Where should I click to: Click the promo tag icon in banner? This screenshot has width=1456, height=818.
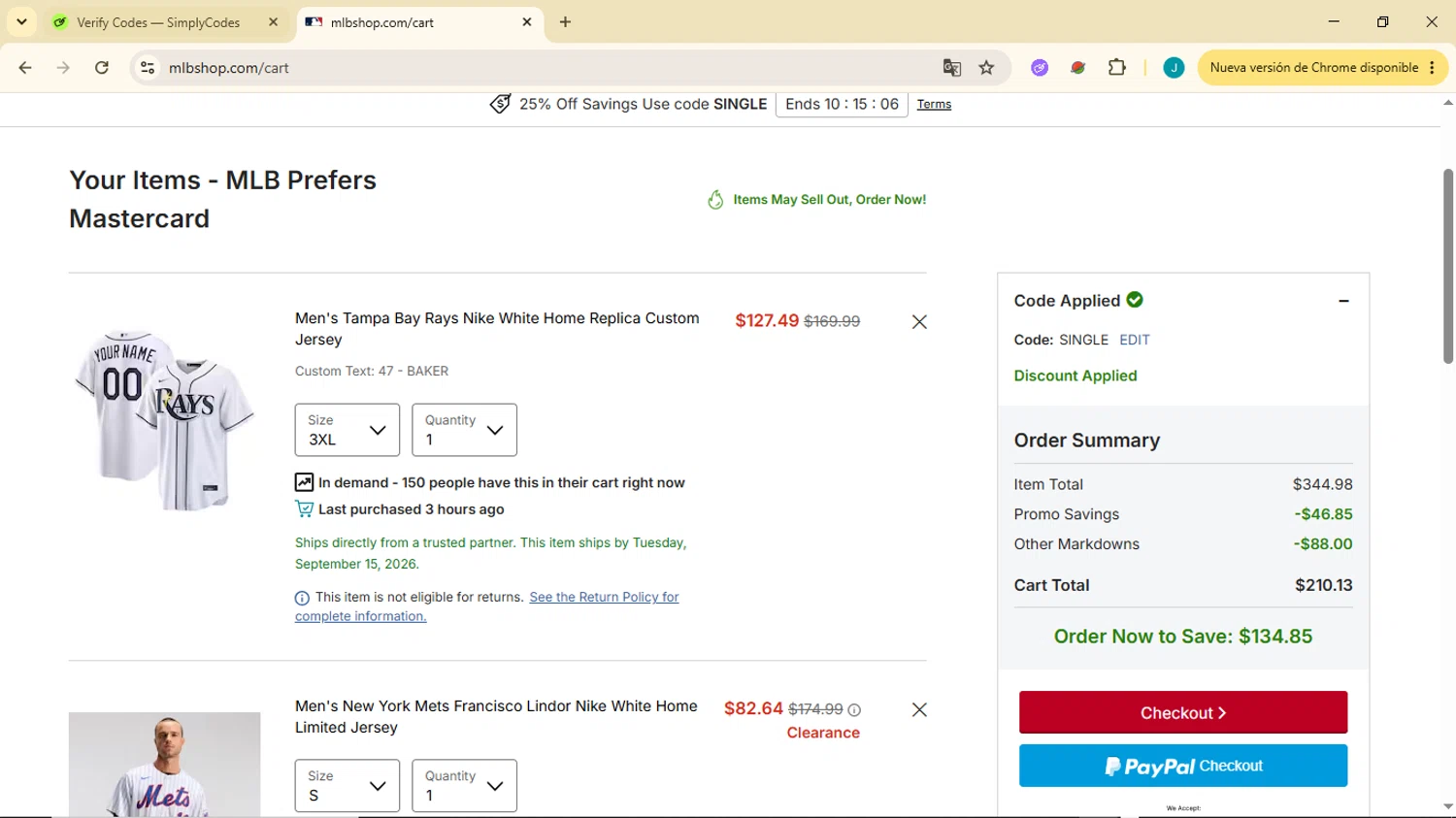tap(500, 104)
